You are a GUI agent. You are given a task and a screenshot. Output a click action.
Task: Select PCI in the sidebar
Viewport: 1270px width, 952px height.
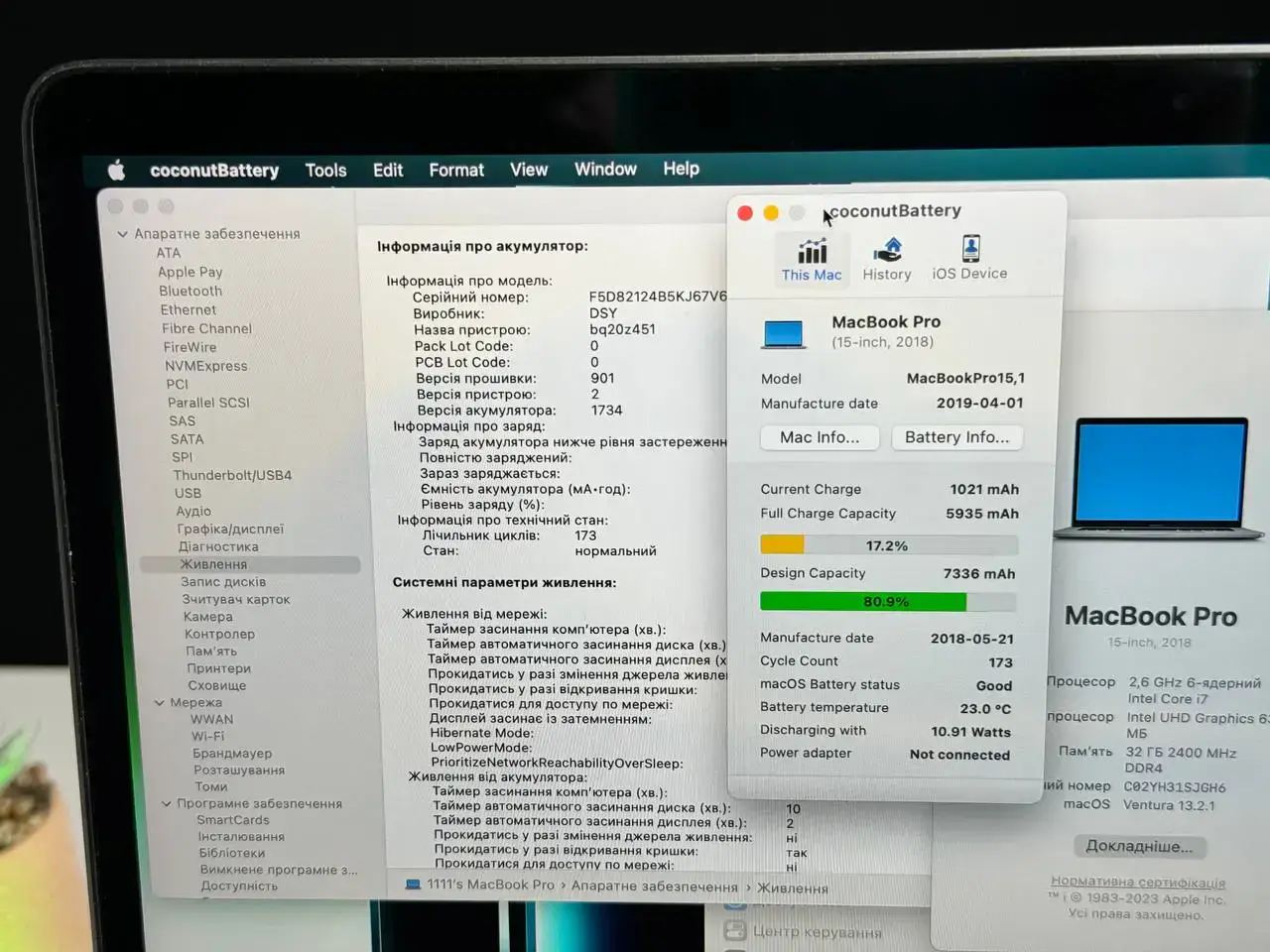pyautogui.click(x=177, y=384)
